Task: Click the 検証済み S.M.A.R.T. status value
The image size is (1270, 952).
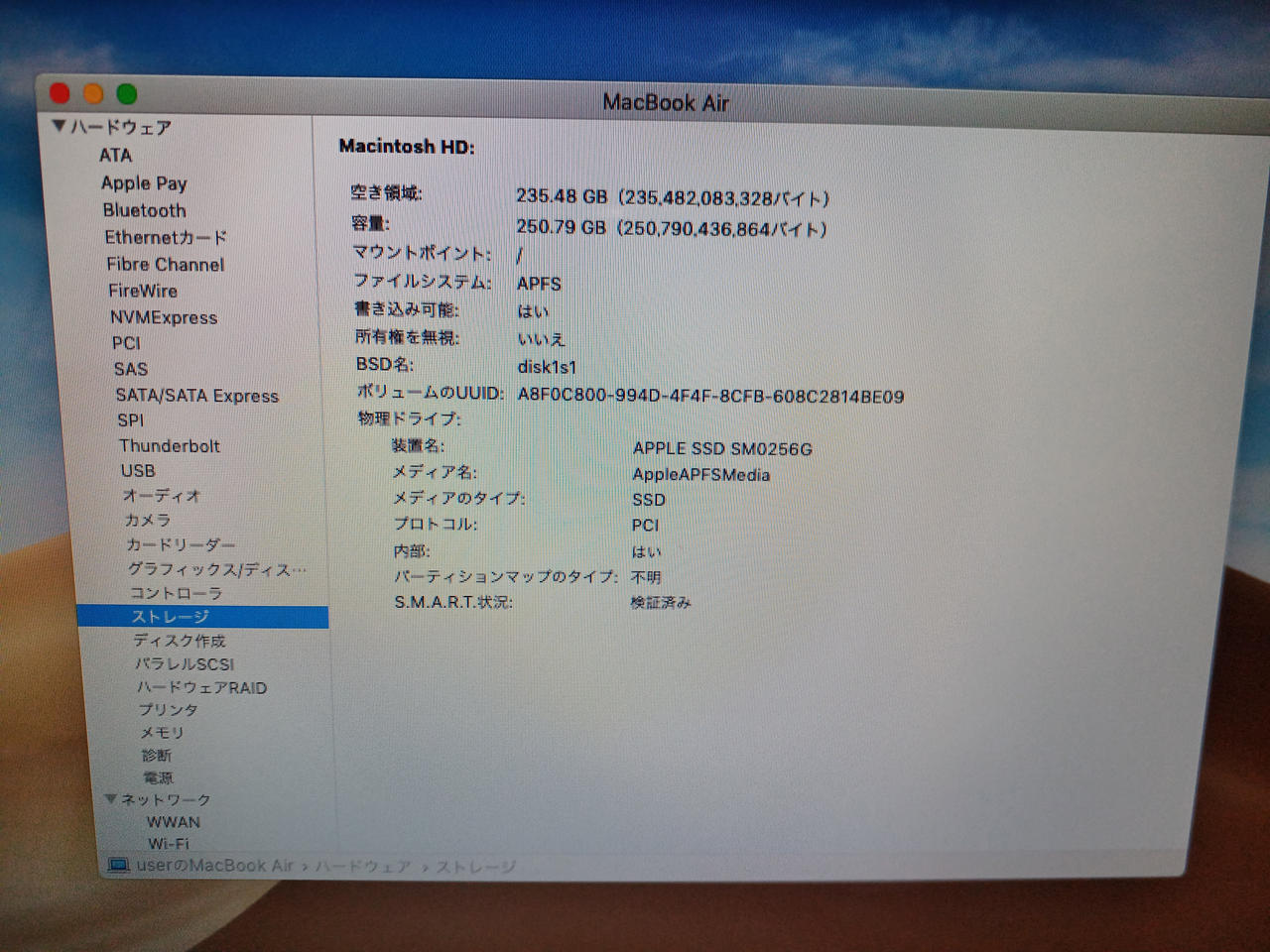Action: coord(661,602)
